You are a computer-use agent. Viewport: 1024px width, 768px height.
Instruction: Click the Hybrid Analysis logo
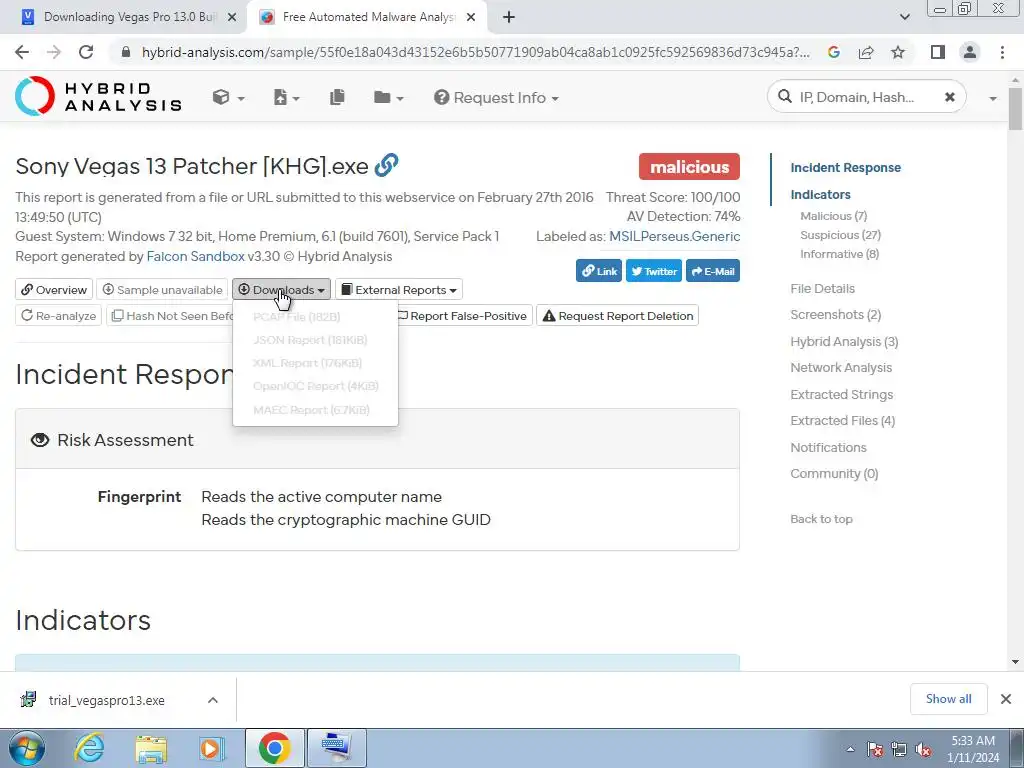click(x=98, y=96)
